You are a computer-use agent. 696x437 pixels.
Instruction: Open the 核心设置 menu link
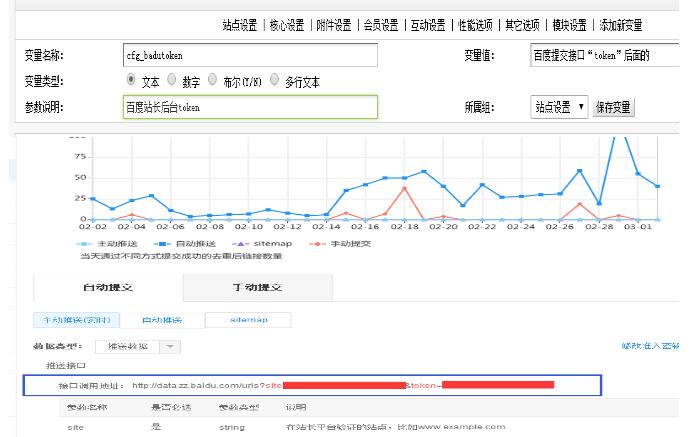pyautogui.click(x=288, y=25)
